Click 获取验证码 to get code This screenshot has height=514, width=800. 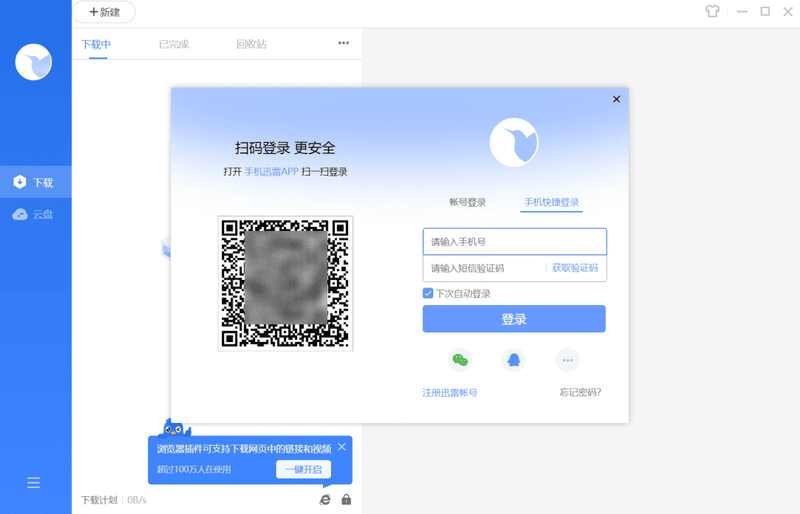575,268
